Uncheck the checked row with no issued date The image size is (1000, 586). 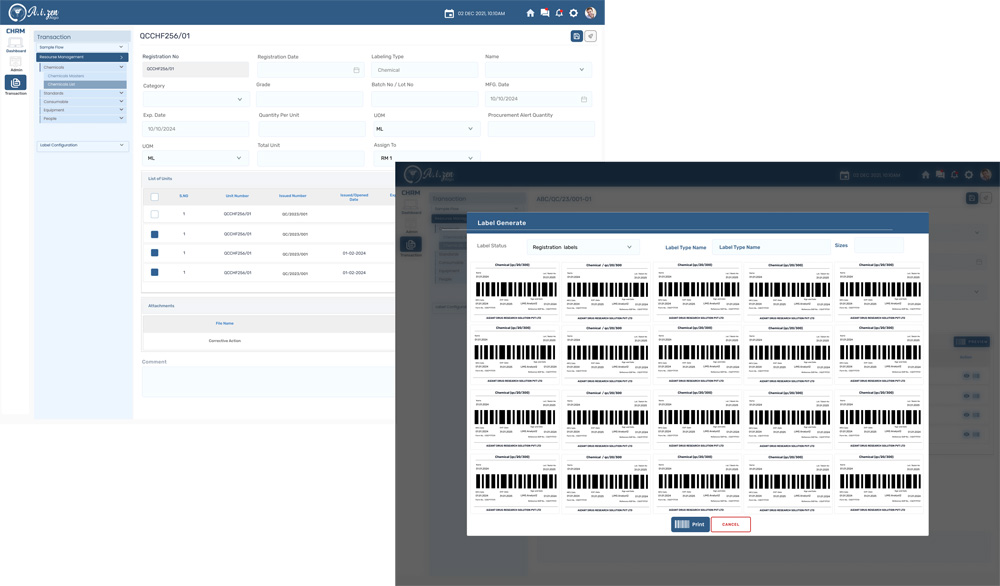(x=154, y=234)
